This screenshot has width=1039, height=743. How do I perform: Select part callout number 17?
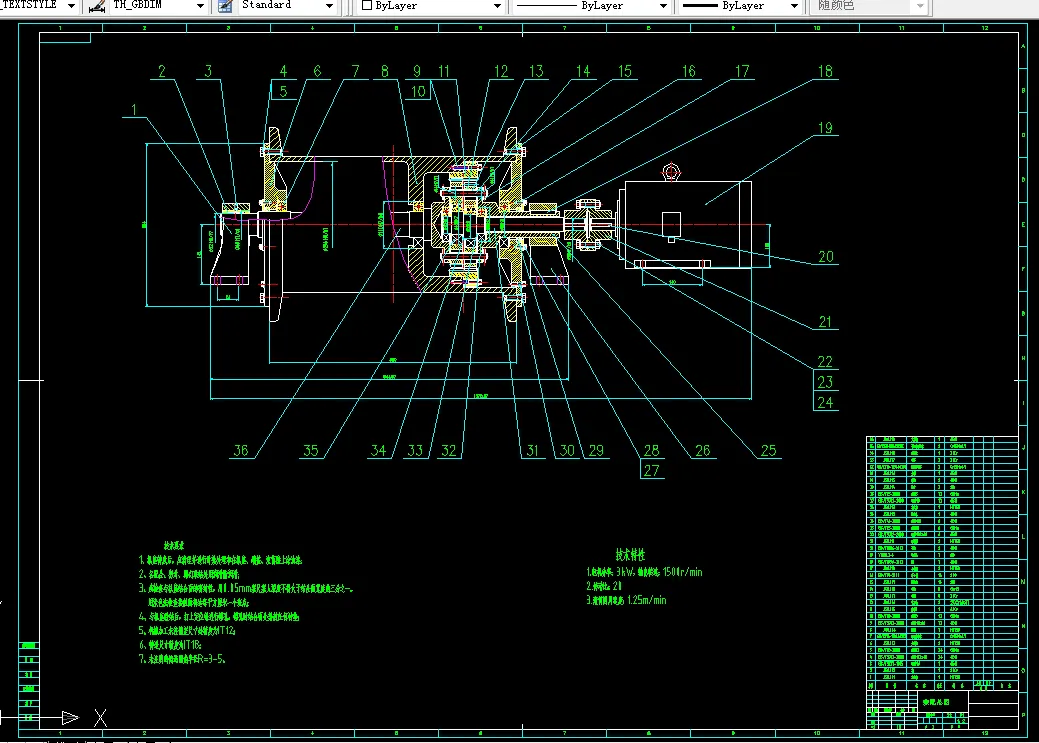(x=741, y=72)
